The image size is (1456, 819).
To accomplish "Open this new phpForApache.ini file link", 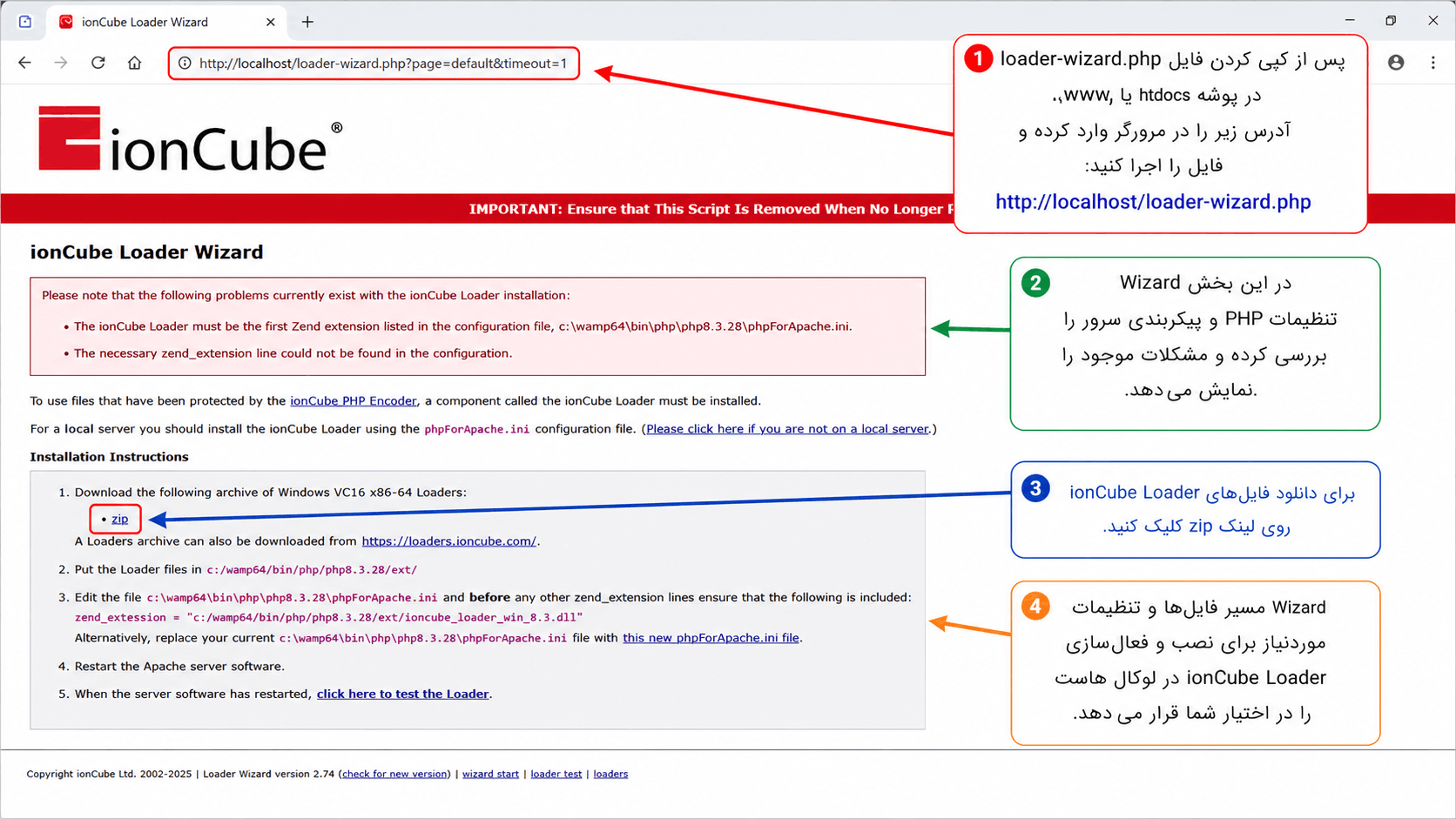I will 711,638.
